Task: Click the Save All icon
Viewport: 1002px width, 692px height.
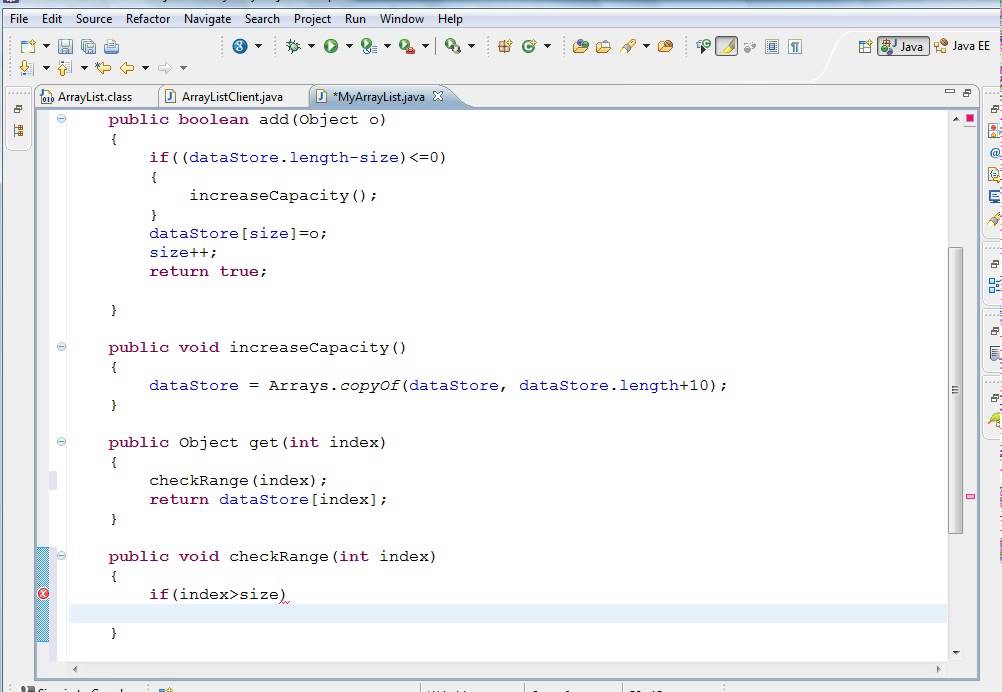Action: [x=88, y=46]
